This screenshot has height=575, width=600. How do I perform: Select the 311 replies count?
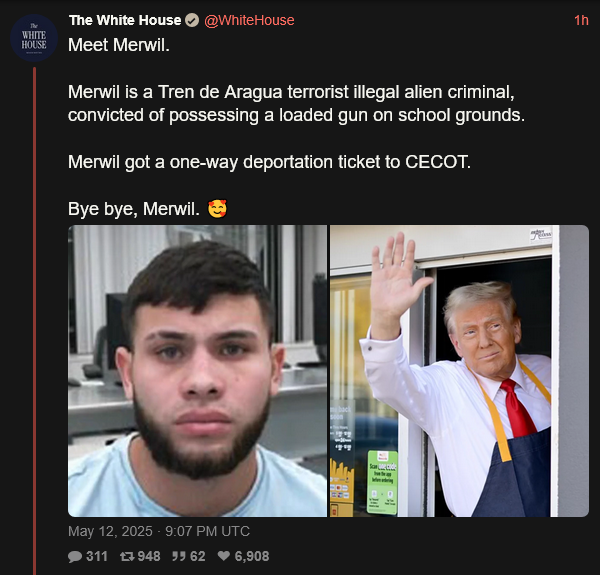[x=97, y=556]
